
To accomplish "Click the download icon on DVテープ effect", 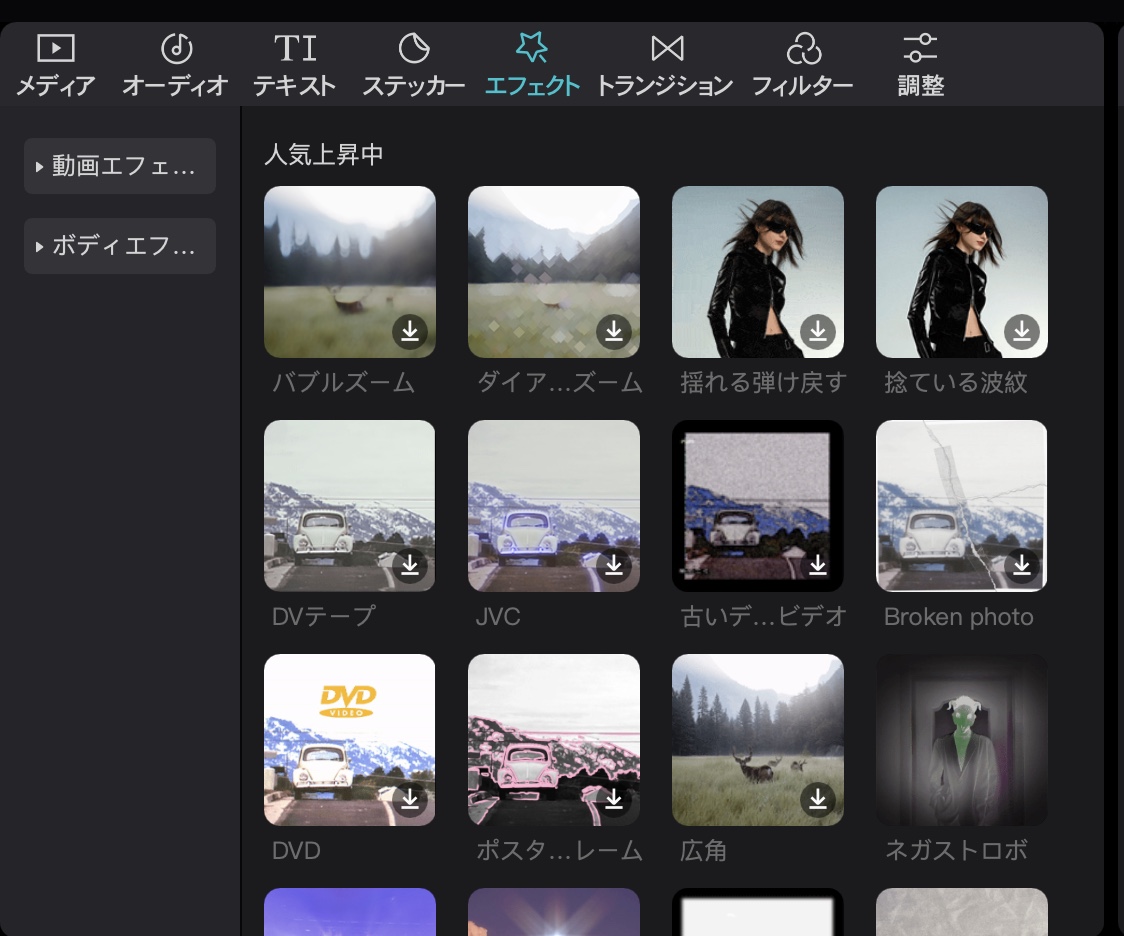I will [410, 567].
